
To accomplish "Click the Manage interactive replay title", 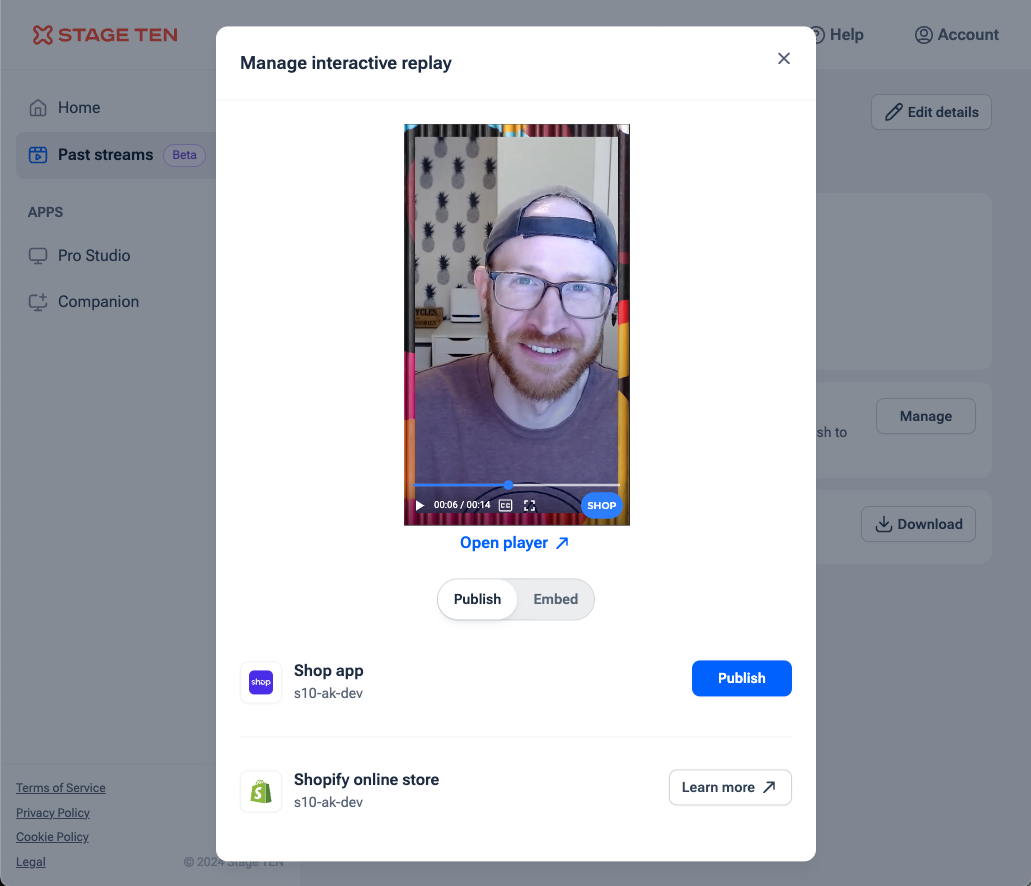I will [x=346, y=63].
